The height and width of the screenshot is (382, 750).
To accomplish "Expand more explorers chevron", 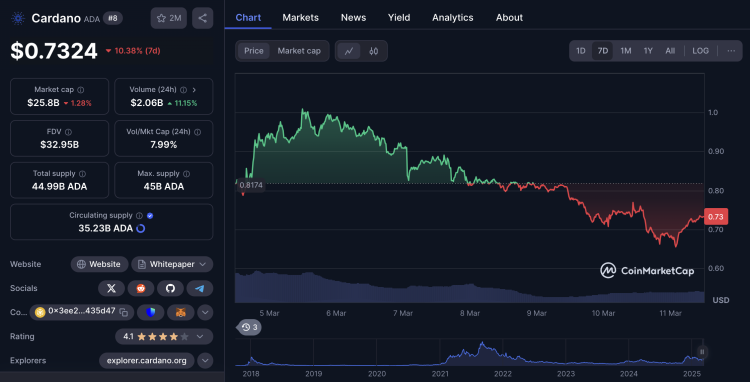I will [x=205, y=360].
